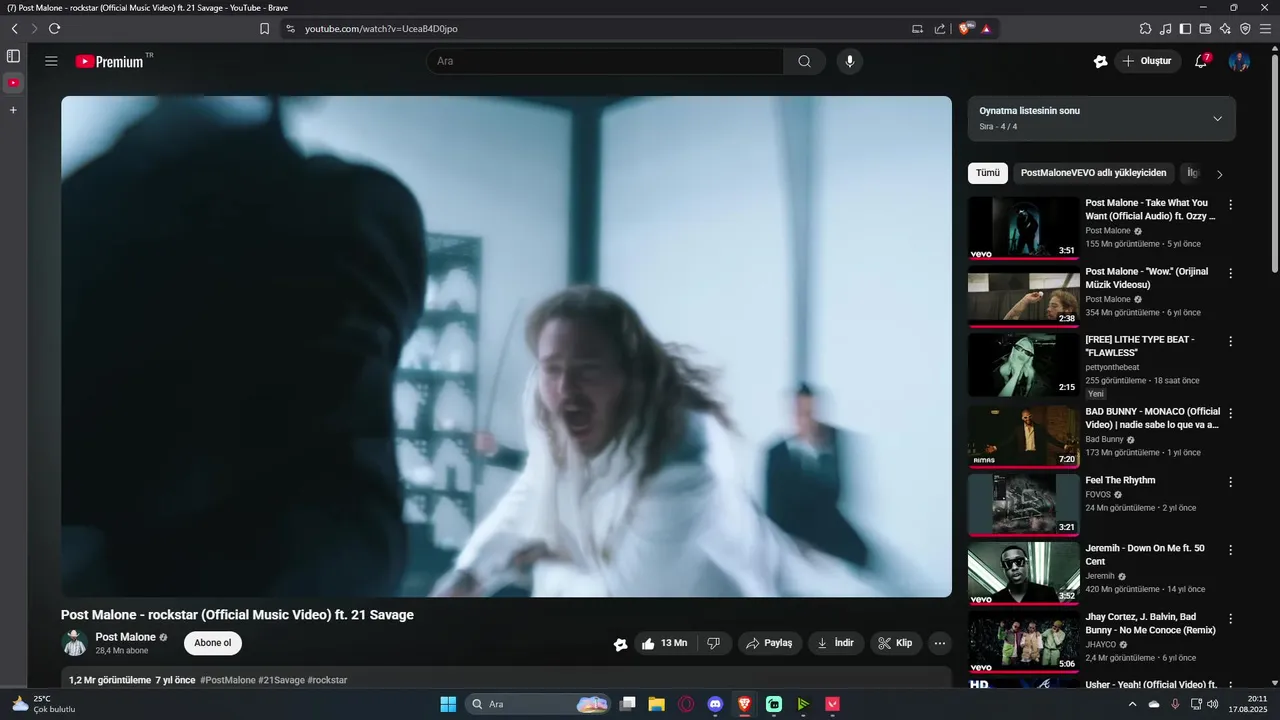This screenshot has width=1280, height=720.
Task: Click the Oluştur create button
Action: tap(1148, 61)
